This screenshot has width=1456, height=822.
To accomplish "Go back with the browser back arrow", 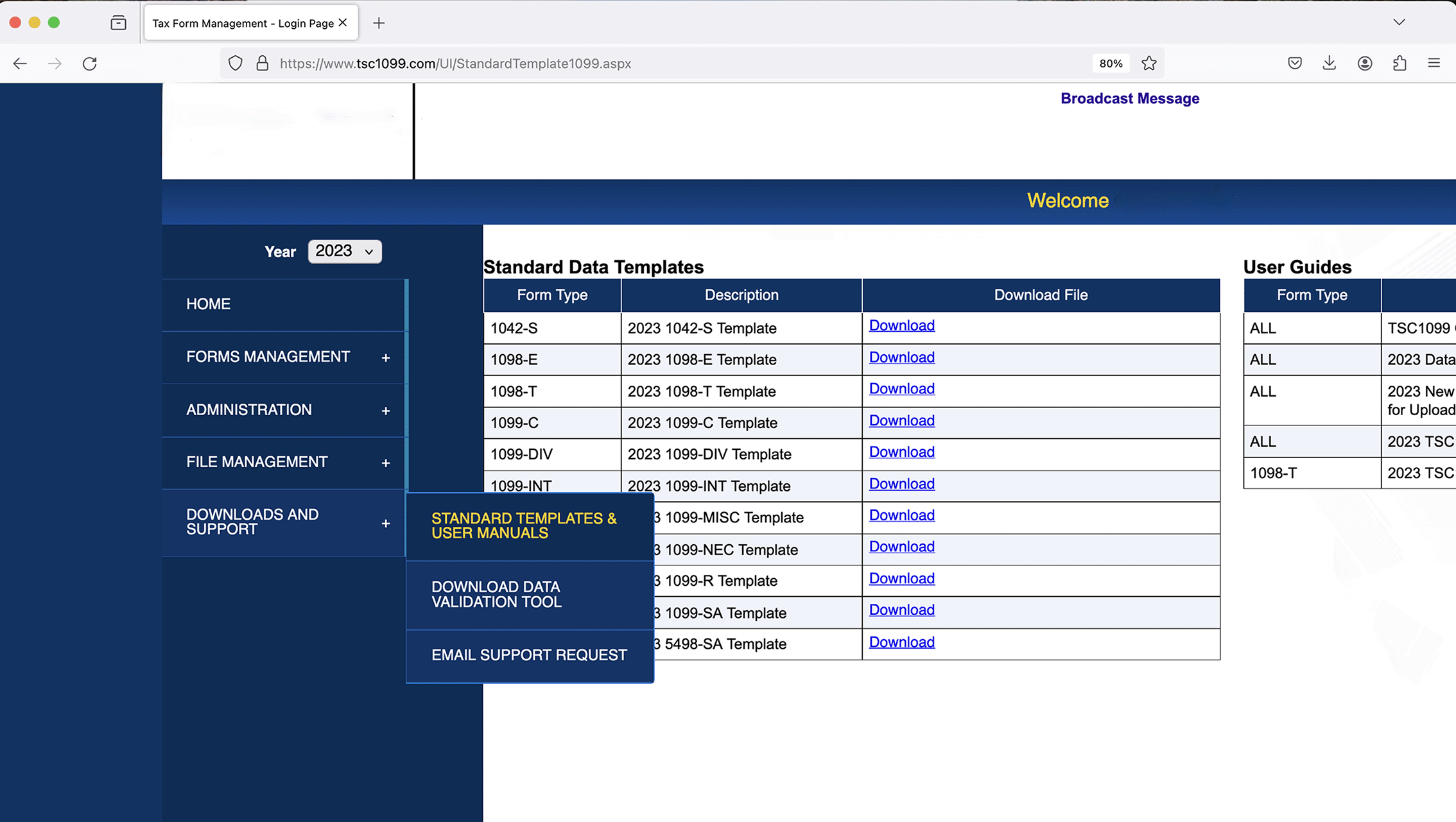I will [20, 64].
